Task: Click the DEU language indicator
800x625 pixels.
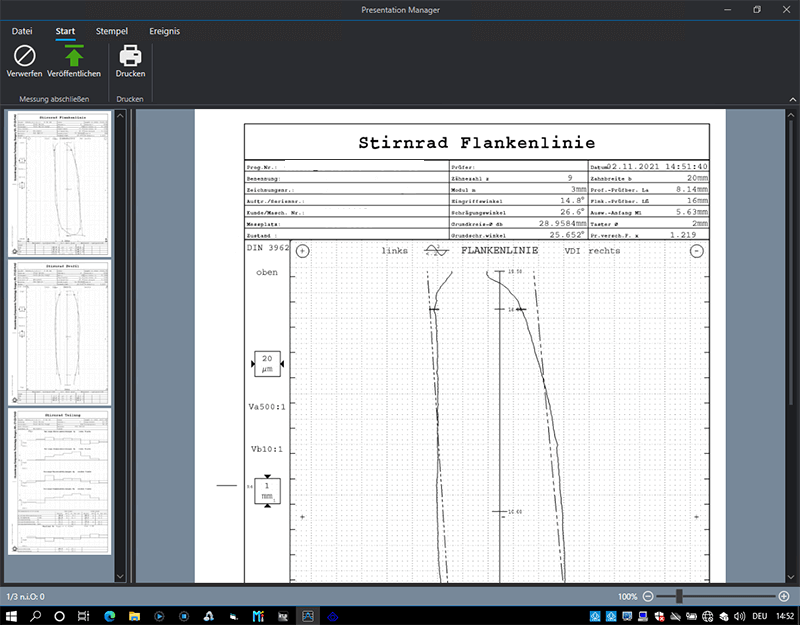Action: [760, 616]
